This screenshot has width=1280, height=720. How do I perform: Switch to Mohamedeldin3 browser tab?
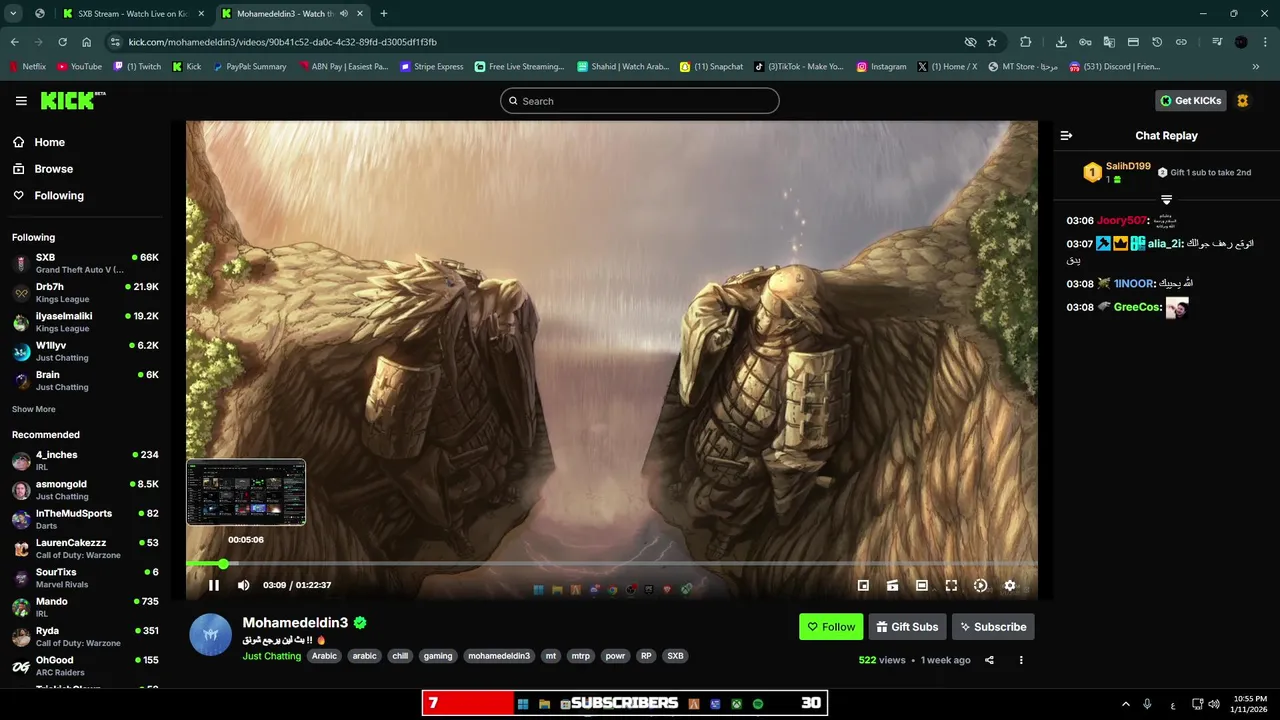click(x=292, y=14)
